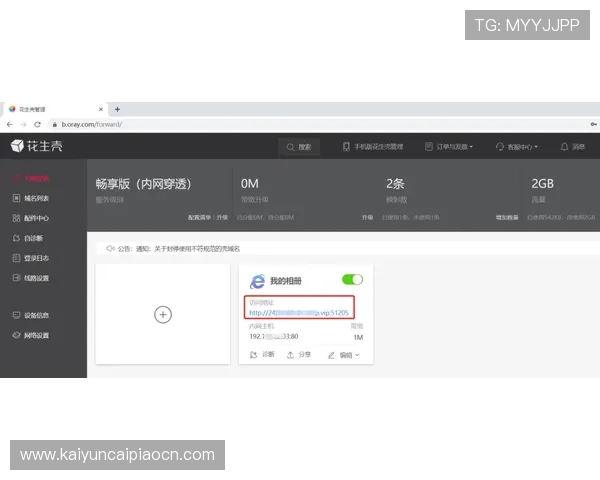The width and height of the screenshot is (600, 480).
Task: Click 诊断 on 我的相册 card
Action: 262,354
